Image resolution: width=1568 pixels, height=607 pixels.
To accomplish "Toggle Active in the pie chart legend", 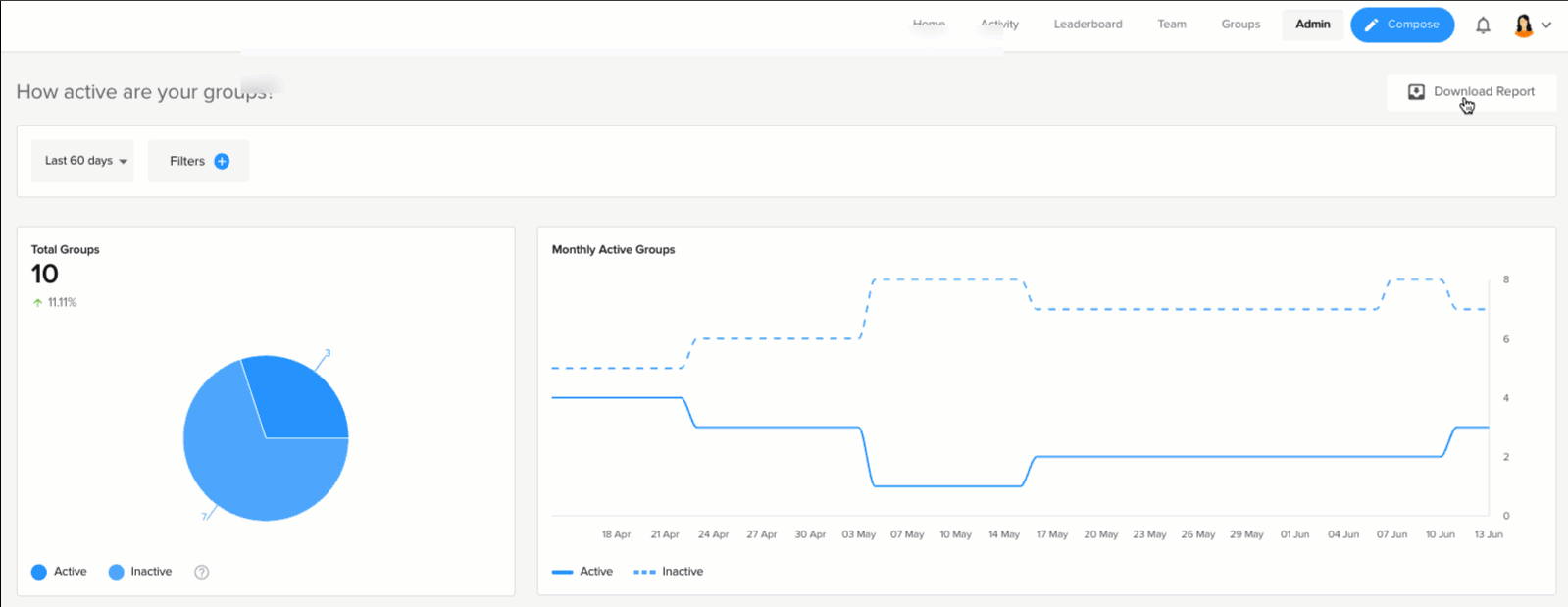I will [x=59, y=572].
